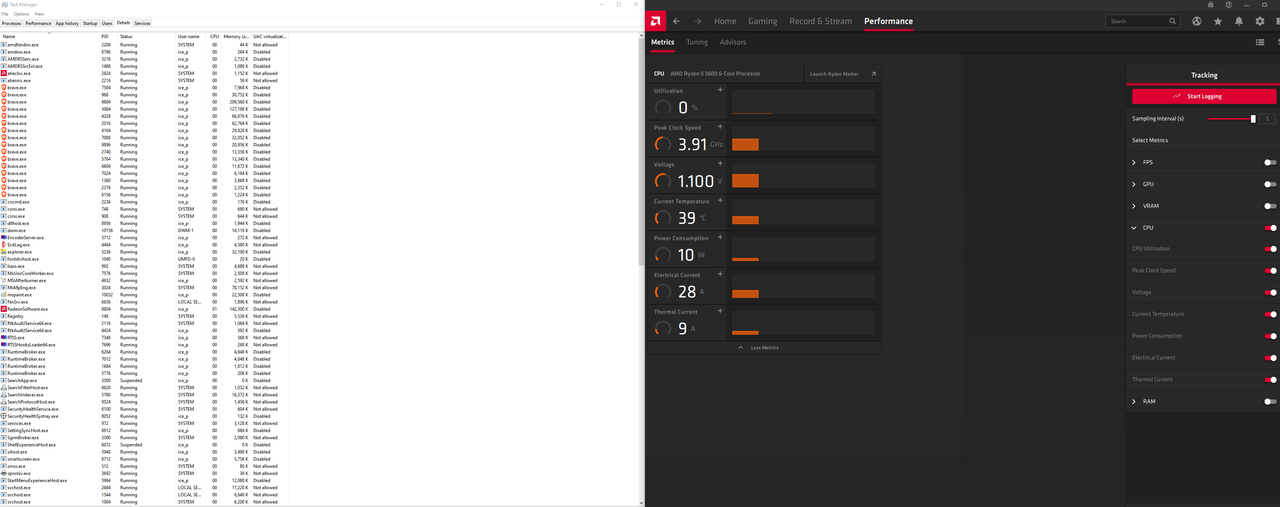Click the AMD logo in Radeon Software
The width and height of the screenshot is (1280, 507).
click(x=656, y=21)
